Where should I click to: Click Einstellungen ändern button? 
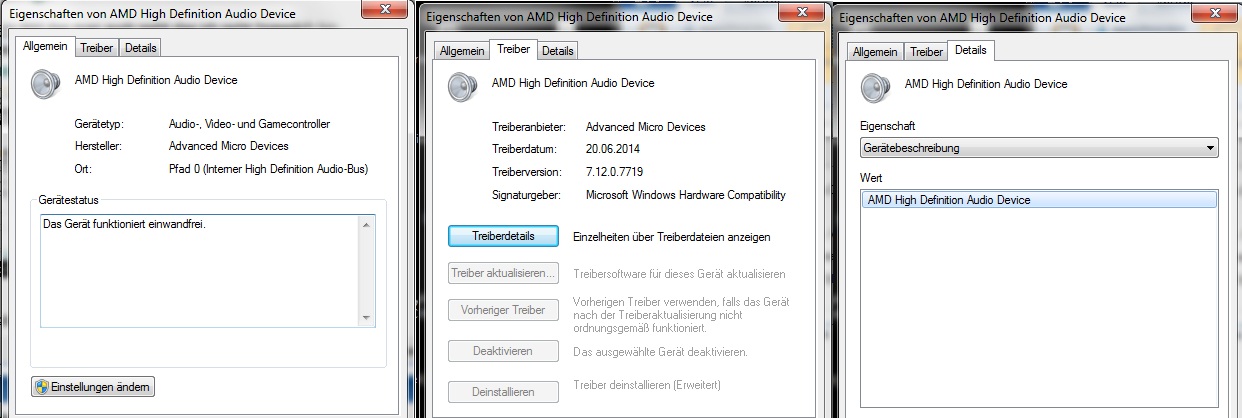pos(93,386)
